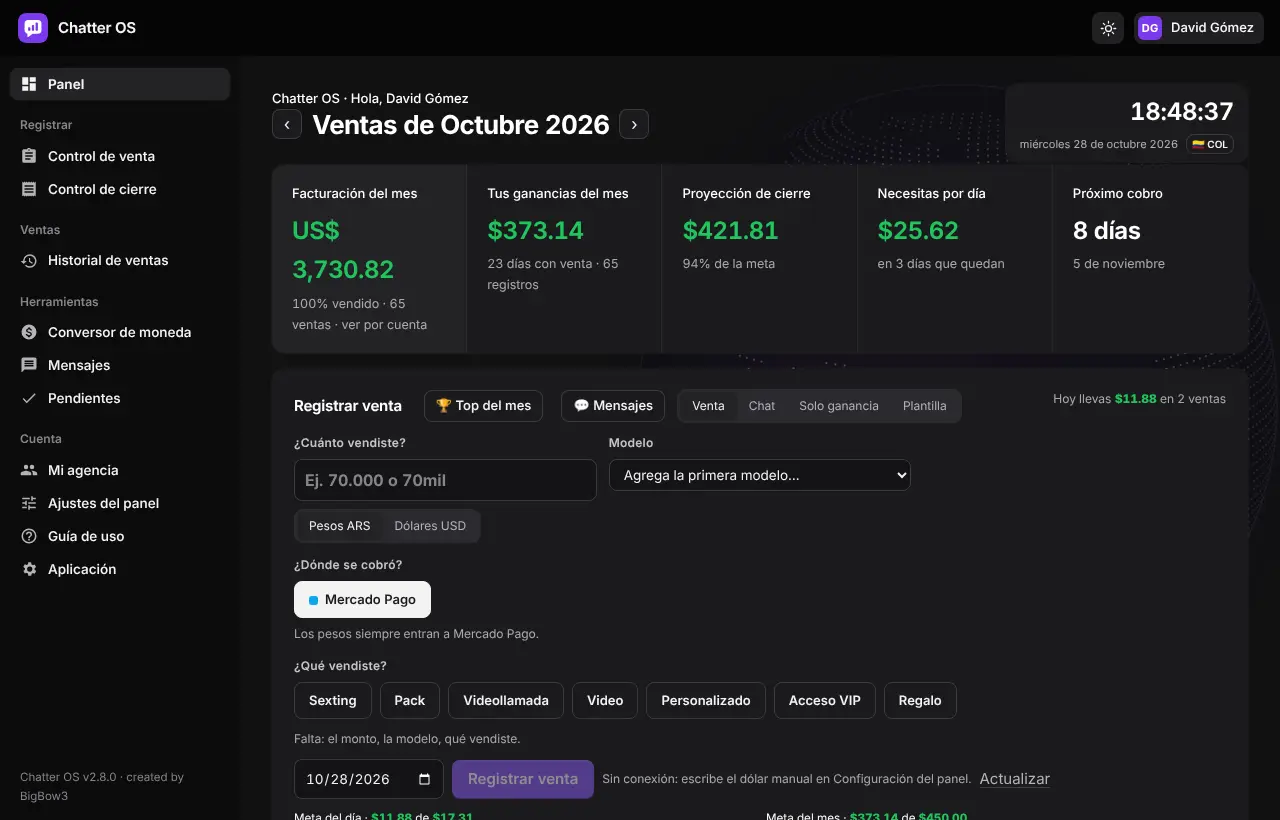The height and width of the screenshot is (820, 1280).
Task: Click the DG avatar badge
Action: coord(1150,28)
